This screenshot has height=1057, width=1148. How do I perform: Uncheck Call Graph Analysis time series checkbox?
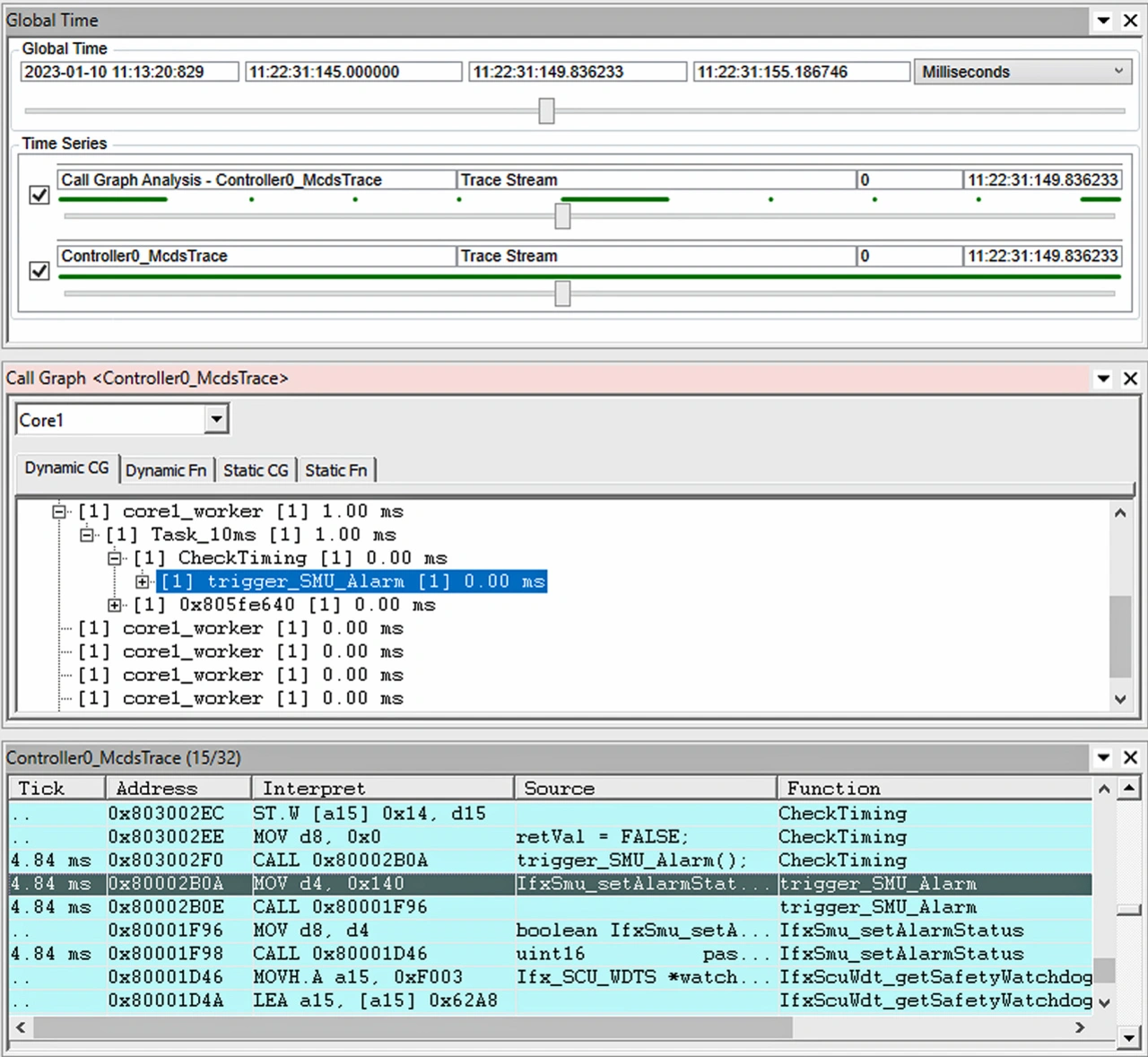39,194
